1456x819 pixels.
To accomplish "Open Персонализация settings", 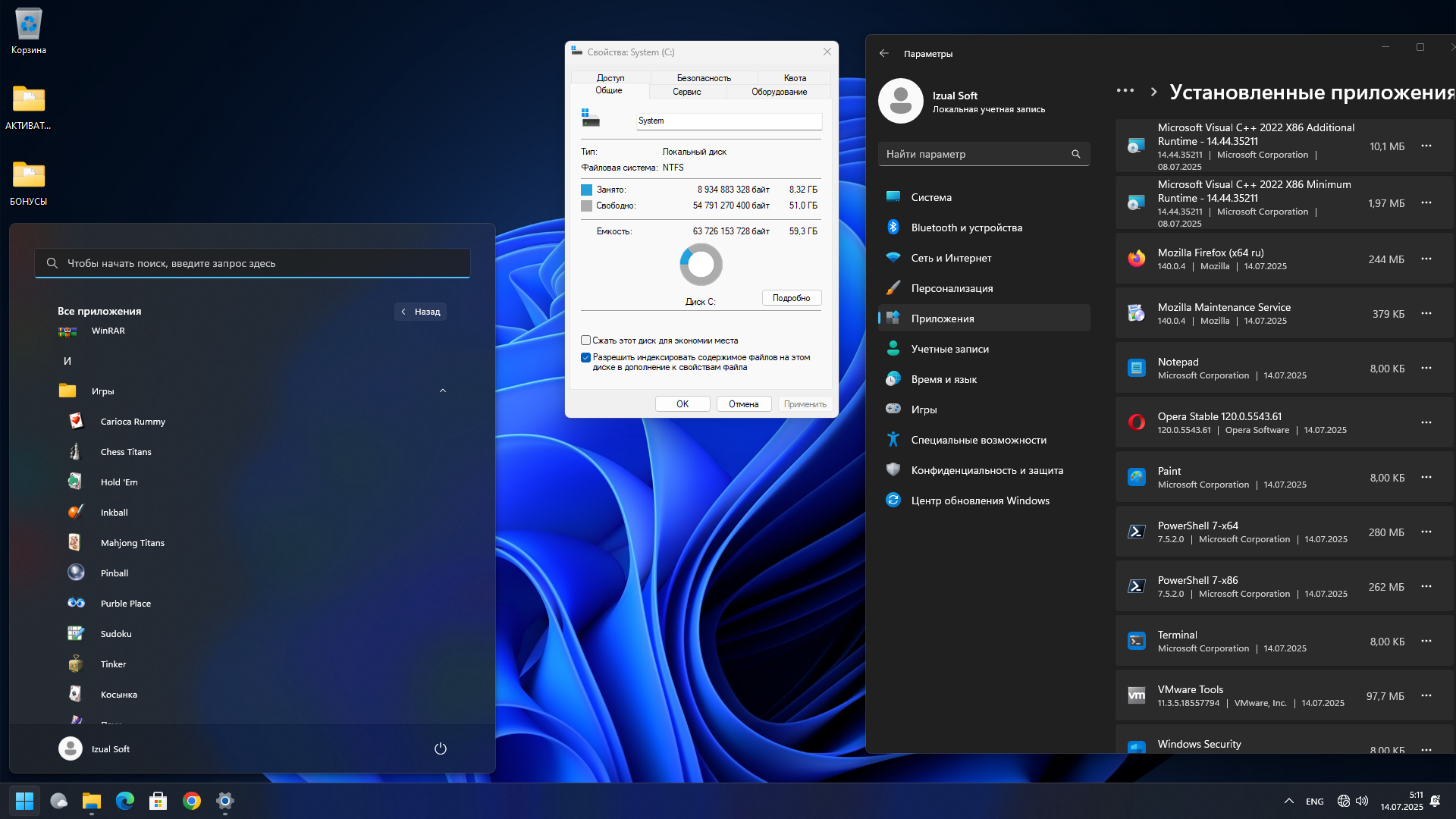I will click(x=984, y=288).
